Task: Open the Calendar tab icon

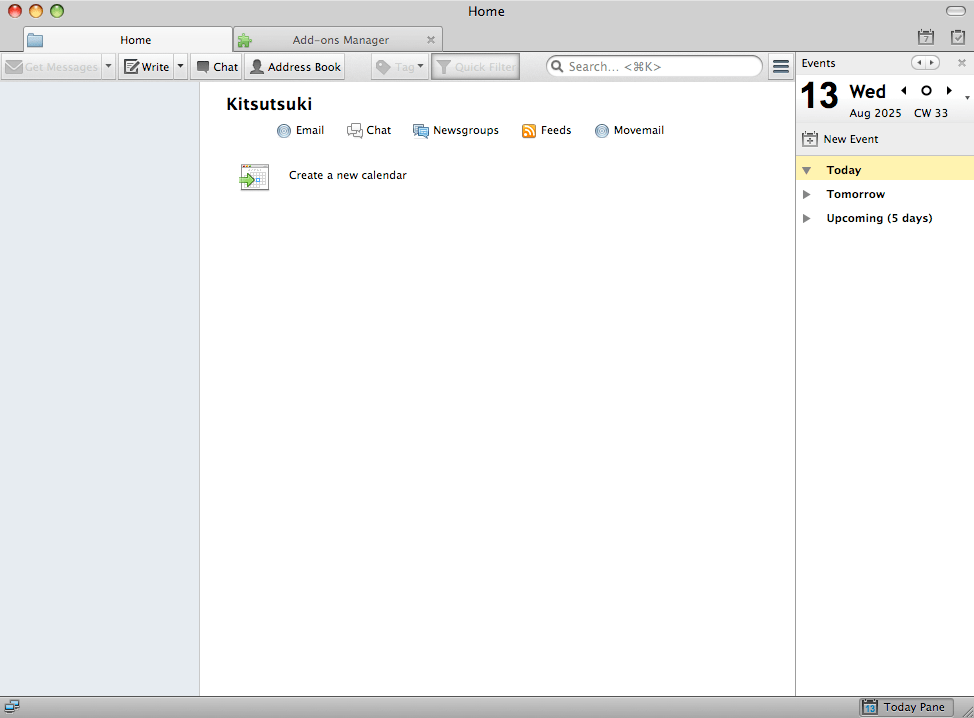Action: pos(926,38)
